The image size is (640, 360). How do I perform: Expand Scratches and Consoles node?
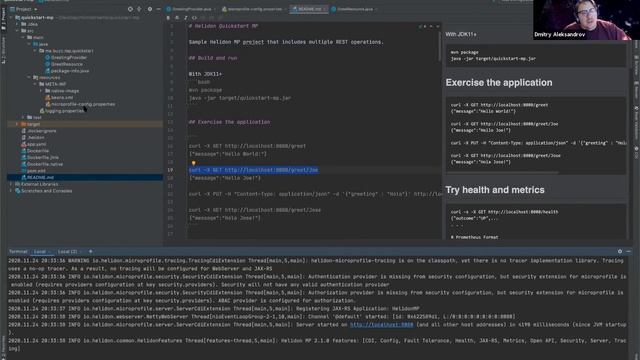click(11, 191)
